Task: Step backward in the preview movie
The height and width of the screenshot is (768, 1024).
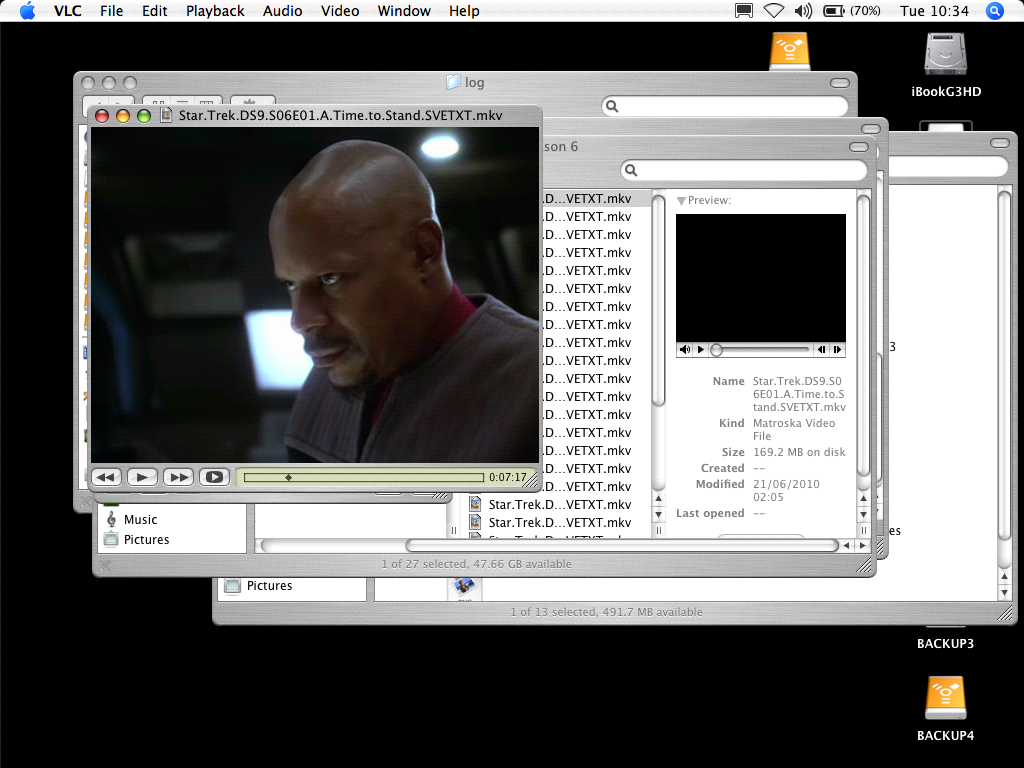Action: coord(822,349)
